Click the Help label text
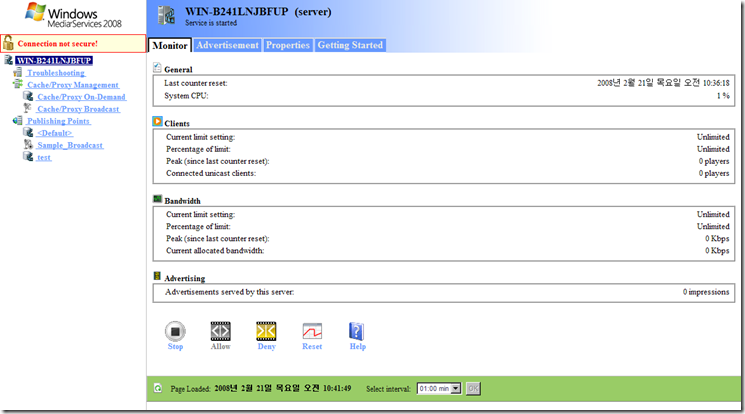The width and height of the screenshot is (745, 414). [x=358, y=347]
